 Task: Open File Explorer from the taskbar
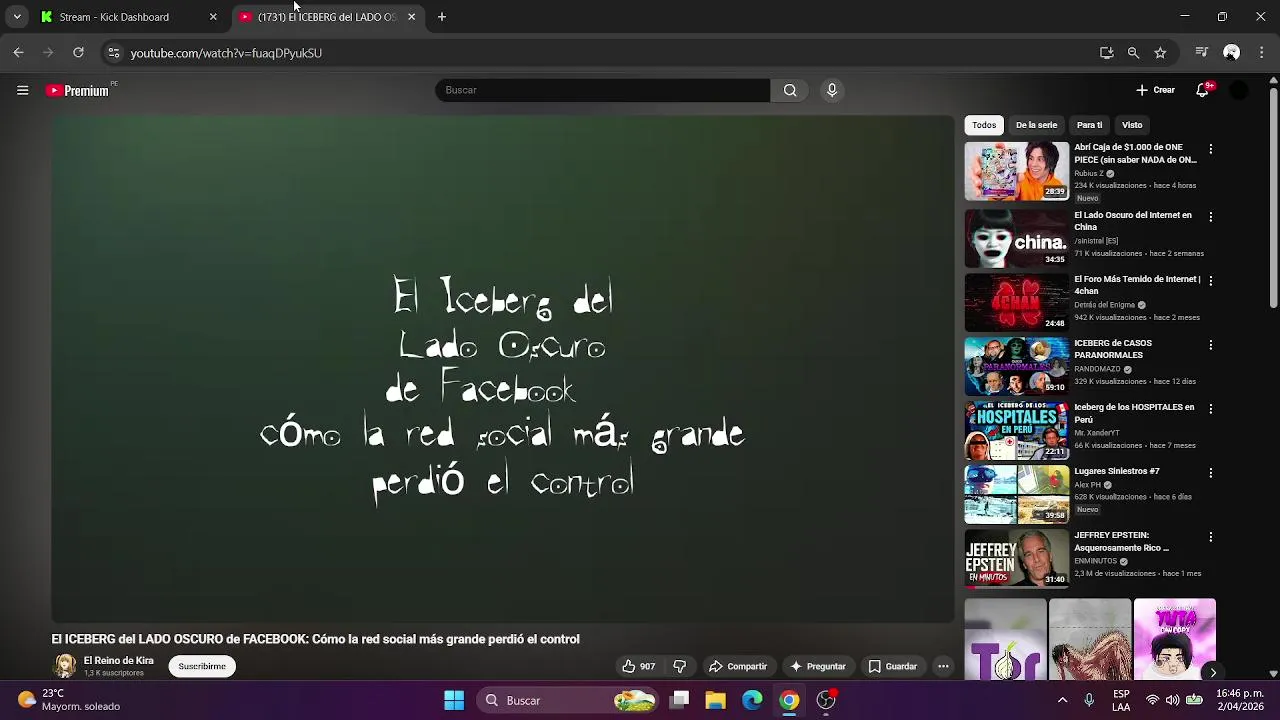715,700
